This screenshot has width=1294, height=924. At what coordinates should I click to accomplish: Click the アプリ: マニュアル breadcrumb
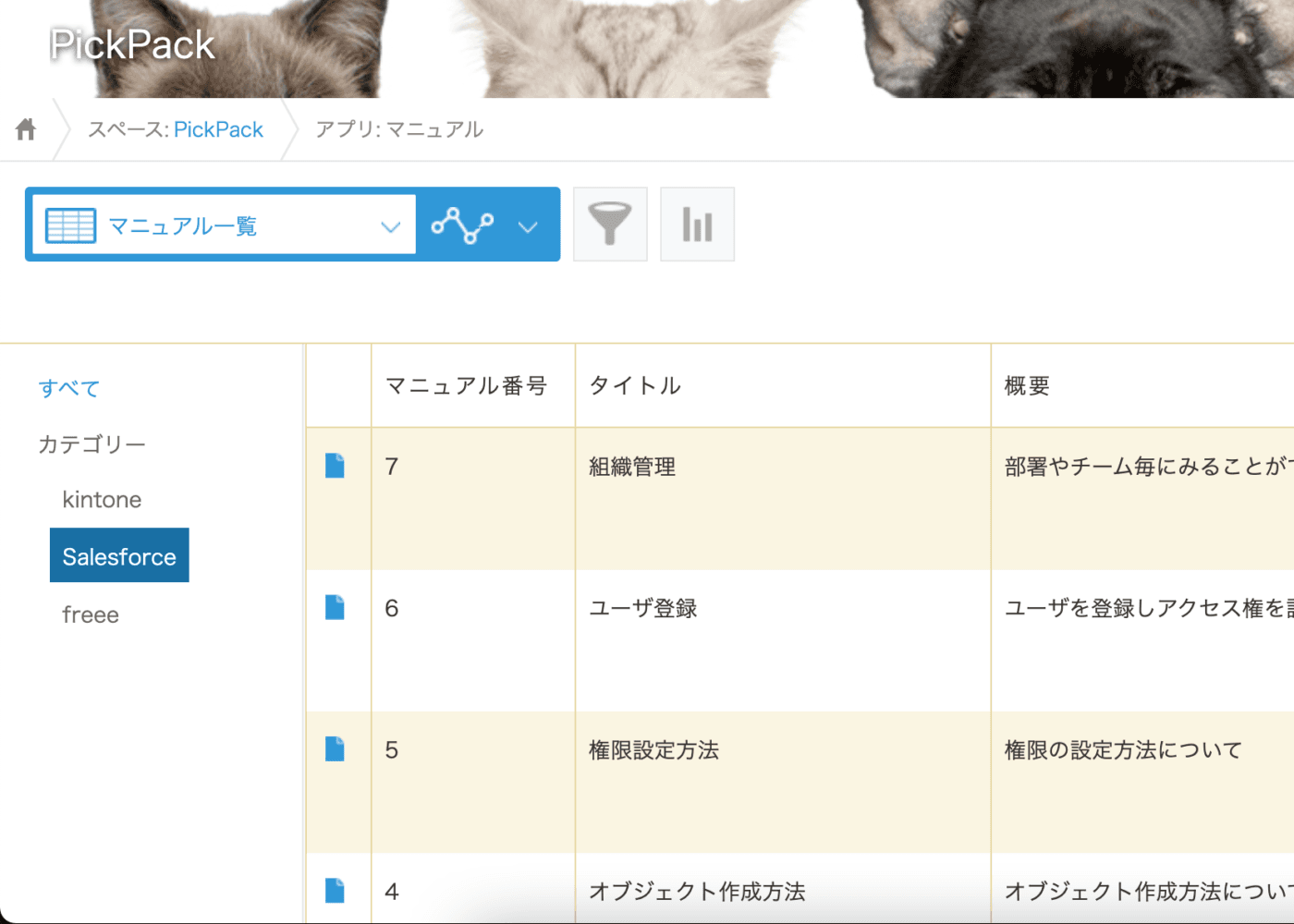pos(399,129)
